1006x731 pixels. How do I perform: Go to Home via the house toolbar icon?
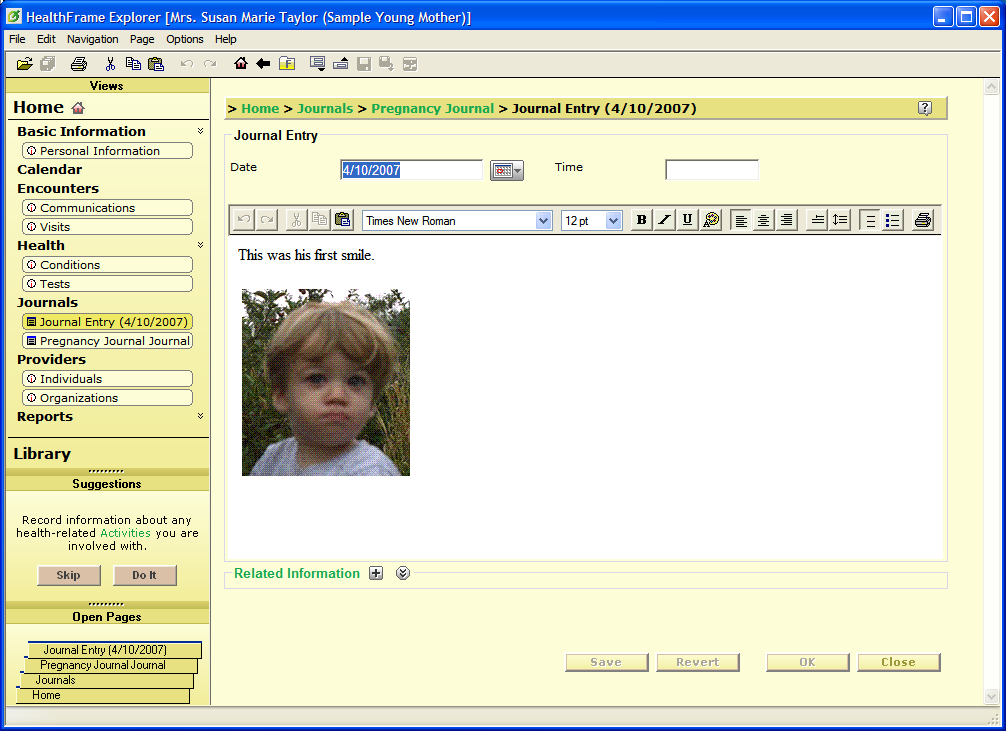click(241, 63)
